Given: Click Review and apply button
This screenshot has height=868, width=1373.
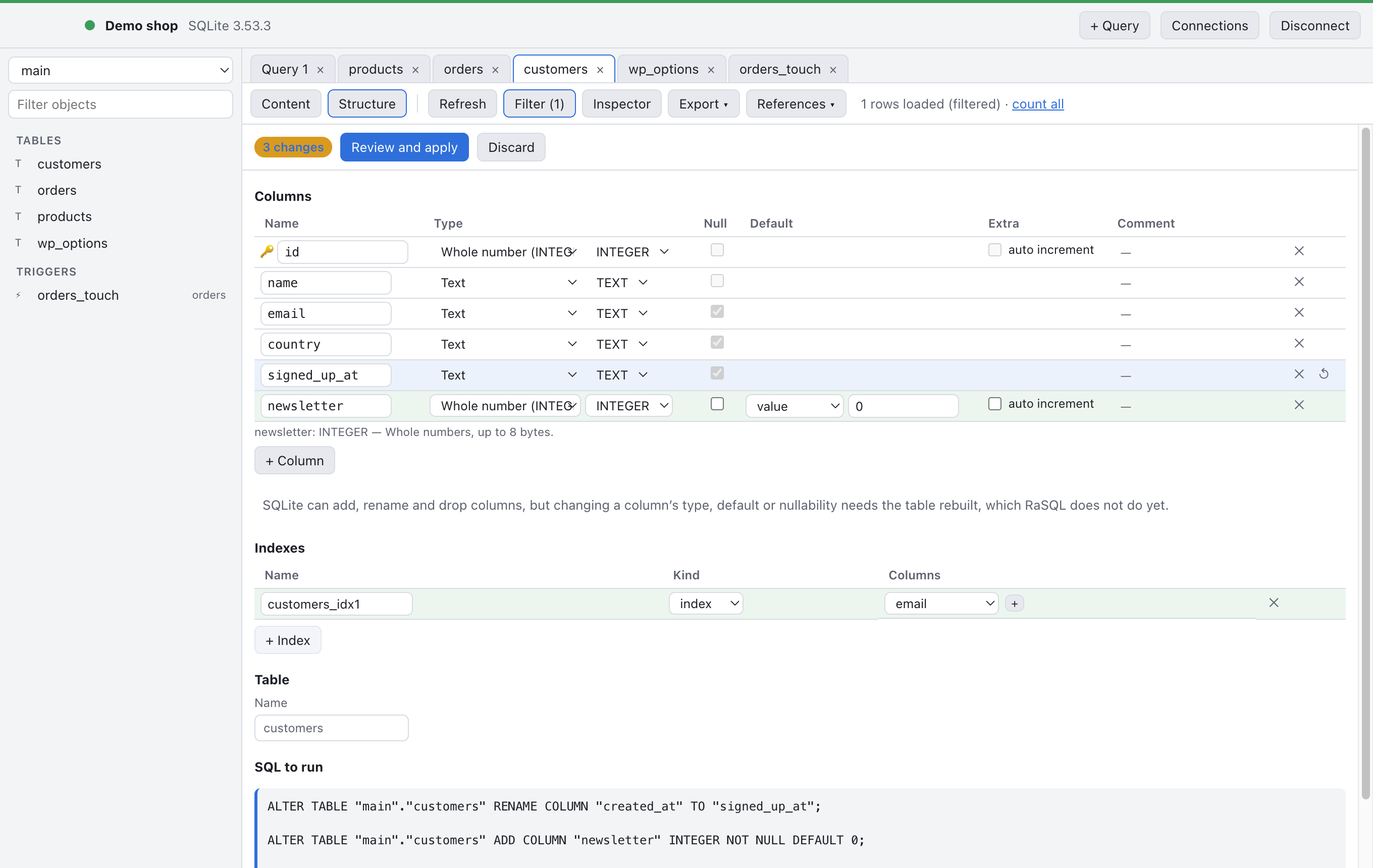Looking at the screenshot, I should click(404, 147).
